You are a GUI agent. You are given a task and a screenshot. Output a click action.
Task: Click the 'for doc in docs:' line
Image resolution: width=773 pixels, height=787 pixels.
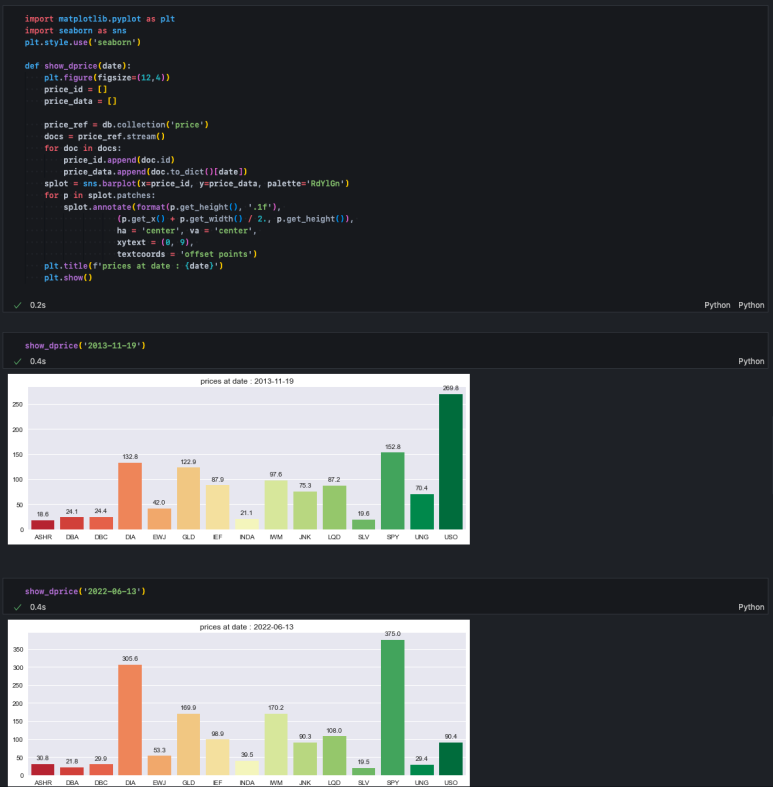tap(82, 149)
